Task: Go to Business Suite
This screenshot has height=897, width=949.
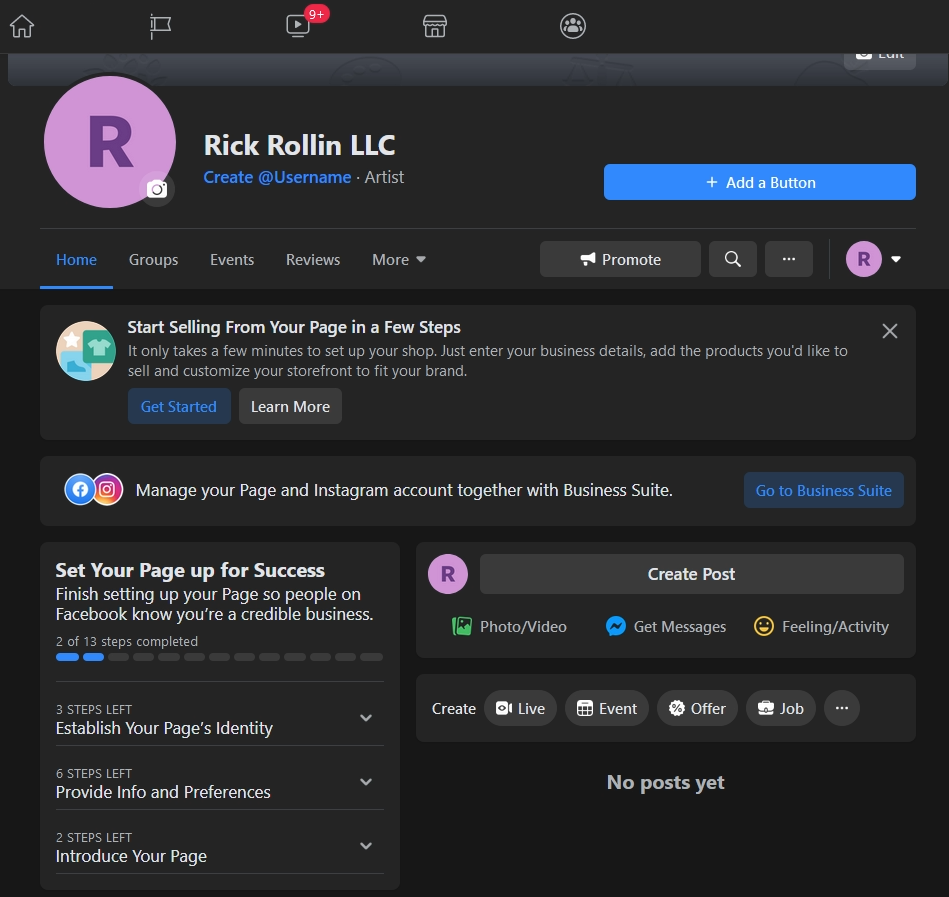Action: coord(824,490)
